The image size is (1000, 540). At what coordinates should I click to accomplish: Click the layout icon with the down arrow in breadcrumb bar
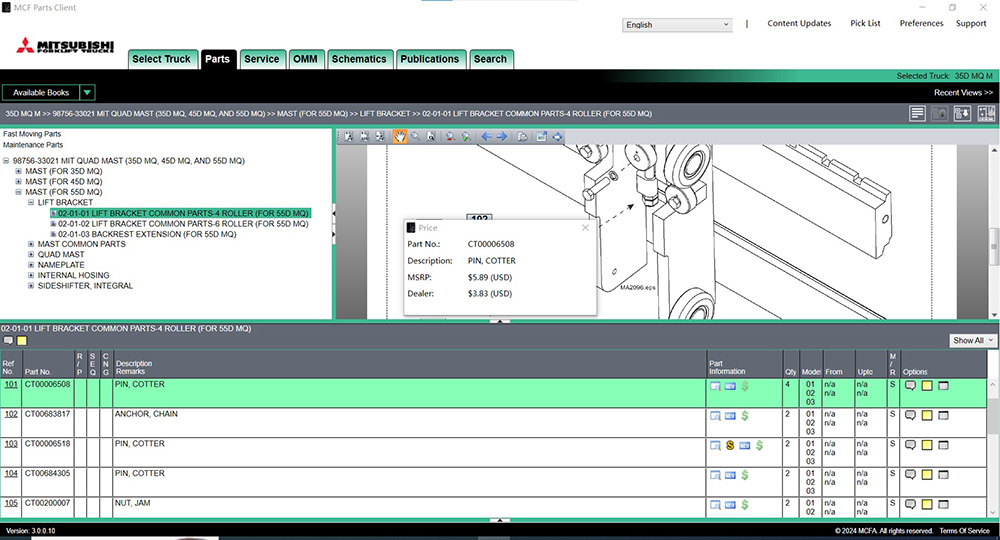tap(962, 114)
